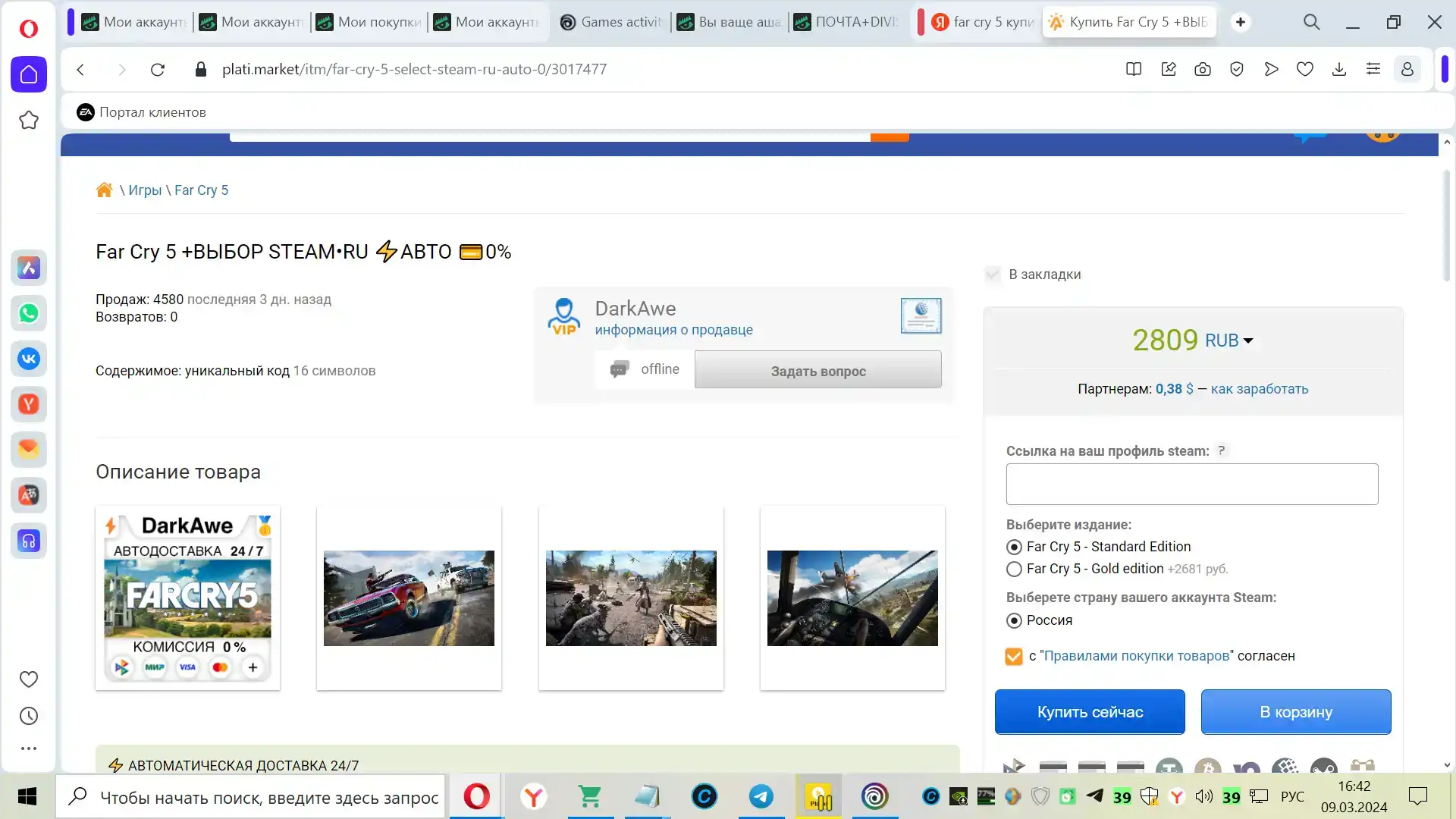
Task: Go back to the previous page
Action: [x=81, y=70]
